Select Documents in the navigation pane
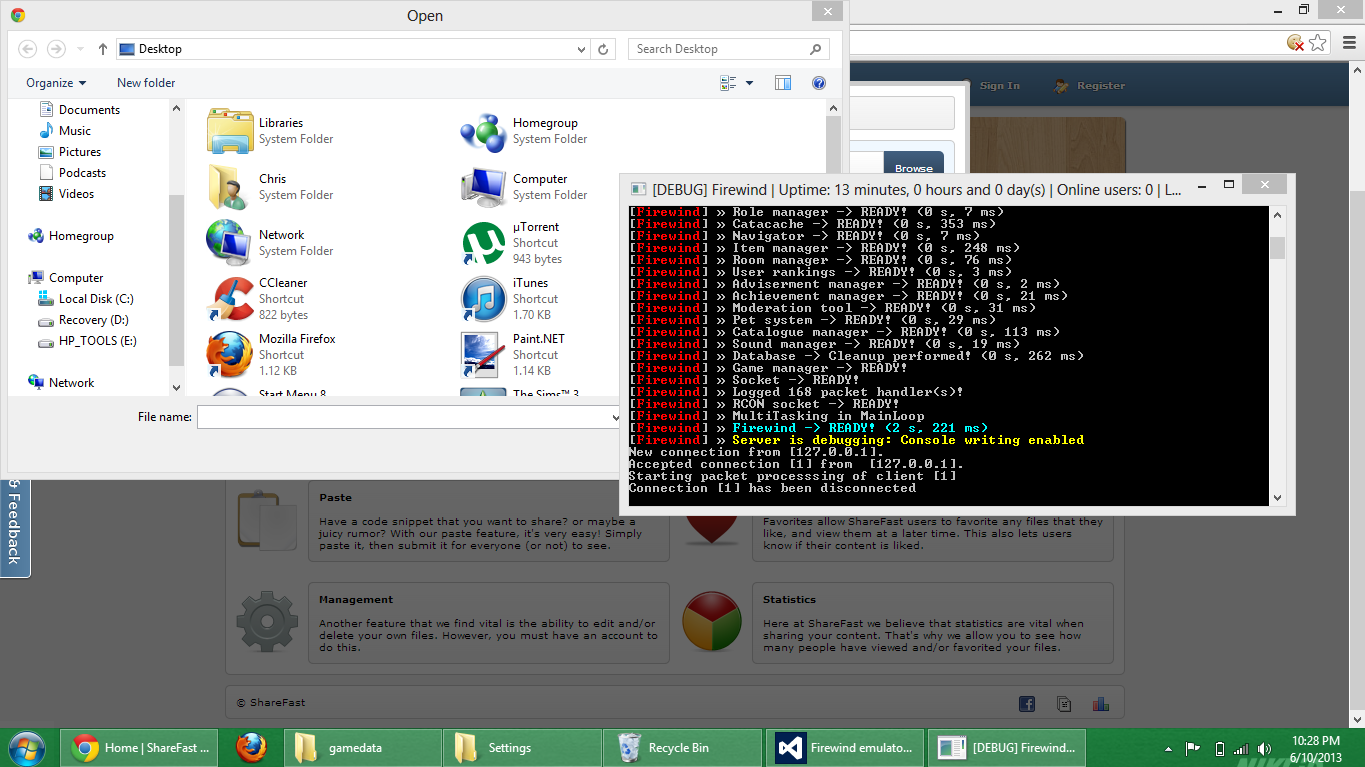The width and height of the screenshot is (1365, 767). click(x=89, y=110)
